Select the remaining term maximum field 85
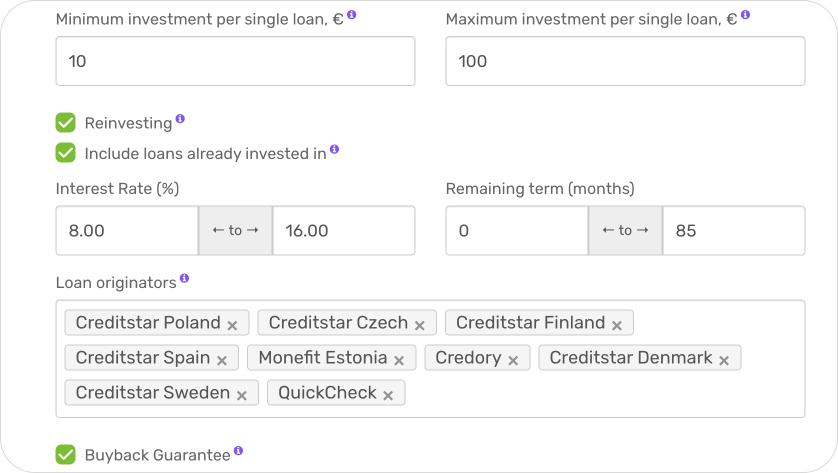The height and width of the screenshot is (473, 838). [734, 230]
